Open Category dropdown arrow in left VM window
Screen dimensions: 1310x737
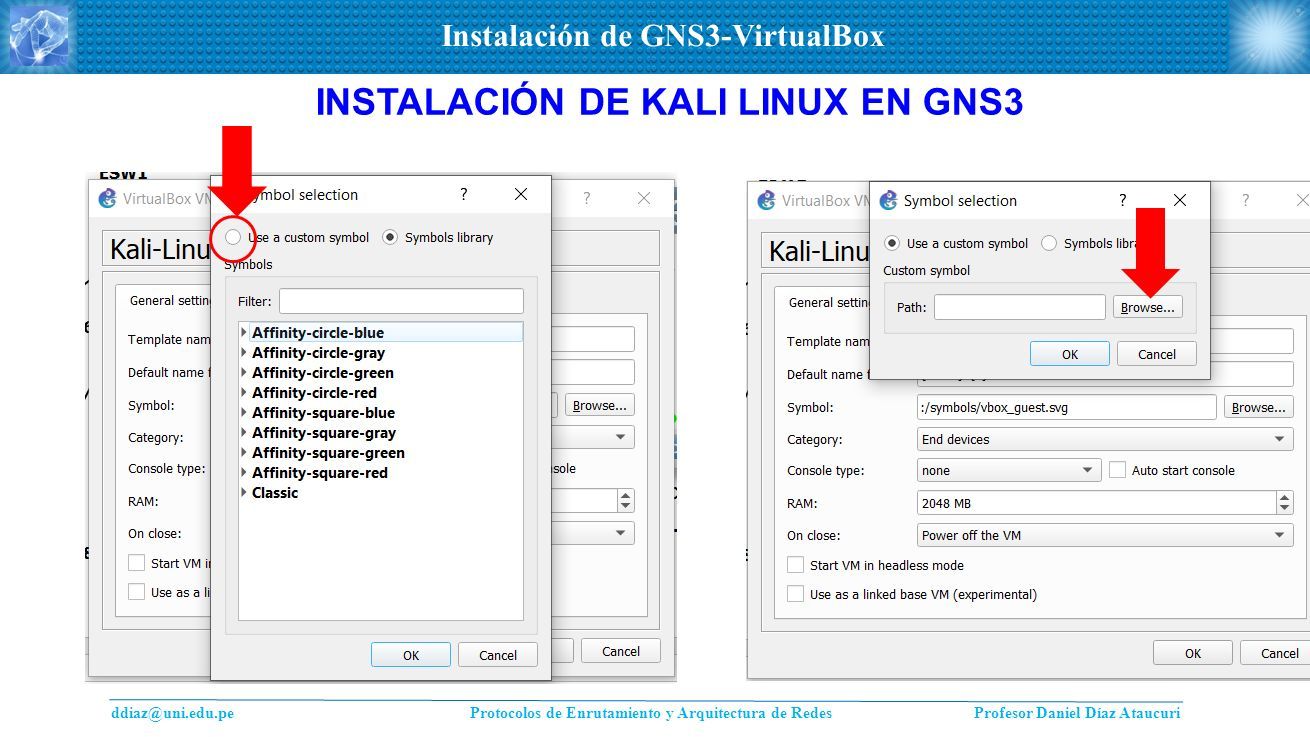point(621,437)
